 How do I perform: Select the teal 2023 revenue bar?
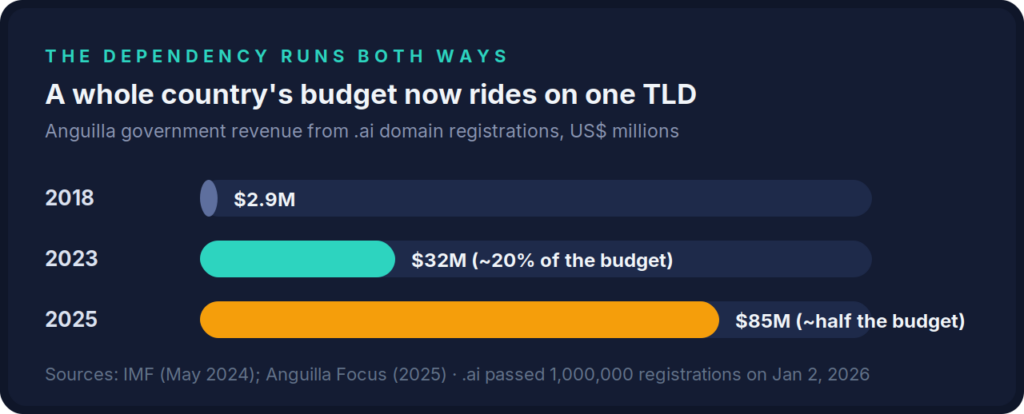click(x=297, y=259)
